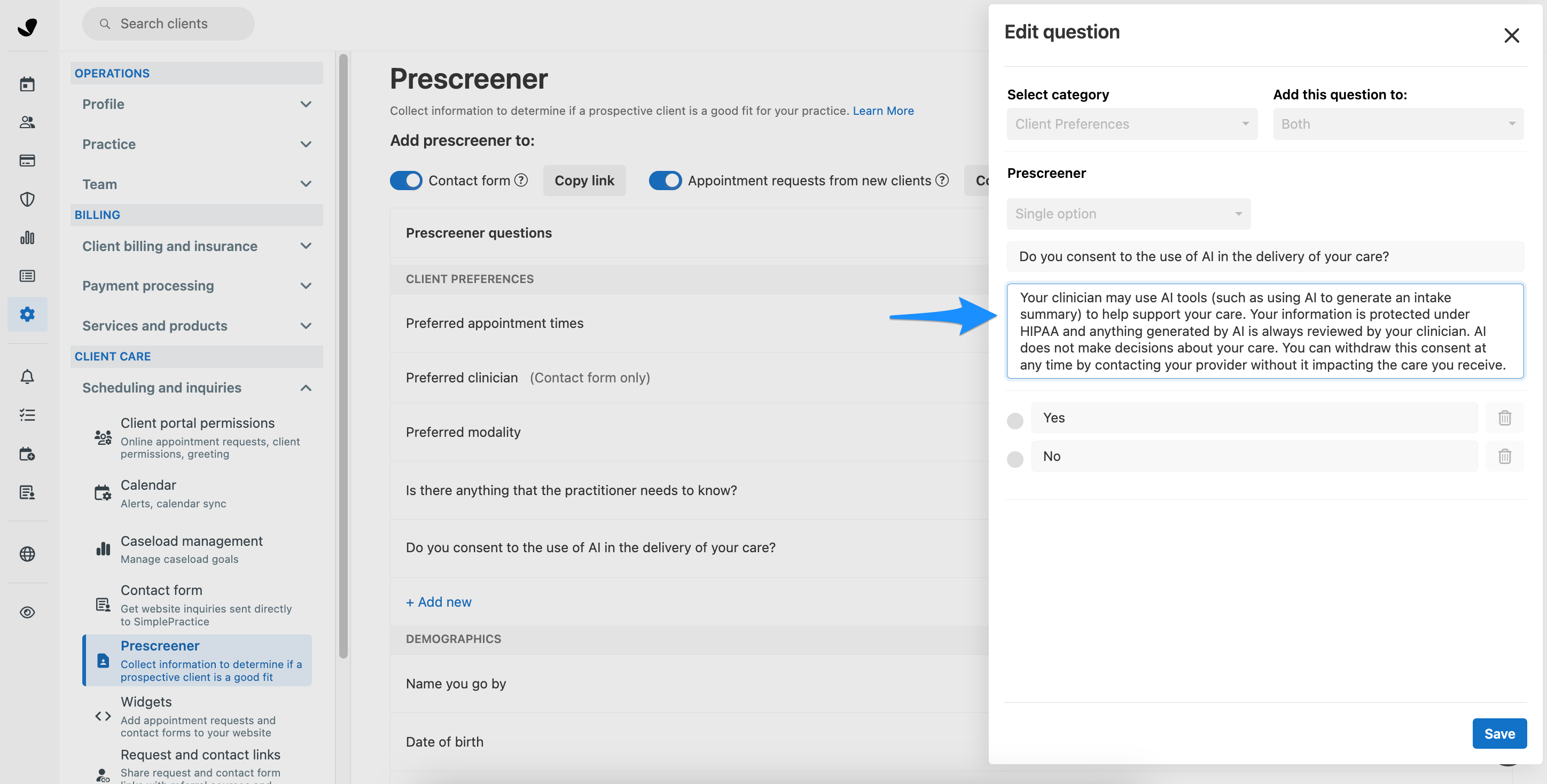Toggle the Contact form switch
Viewport: 1547px width, 784px height.
(406, 180)
